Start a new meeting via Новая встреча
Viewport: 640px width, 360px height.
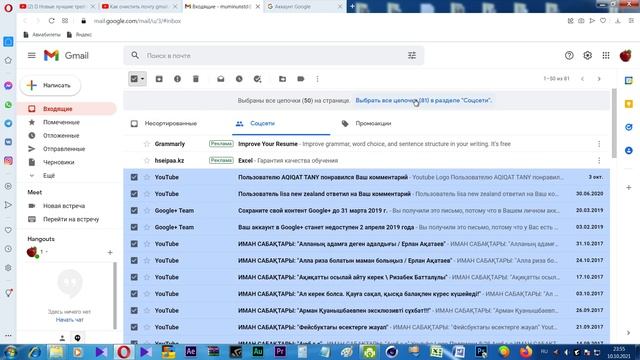coord(64,206)
